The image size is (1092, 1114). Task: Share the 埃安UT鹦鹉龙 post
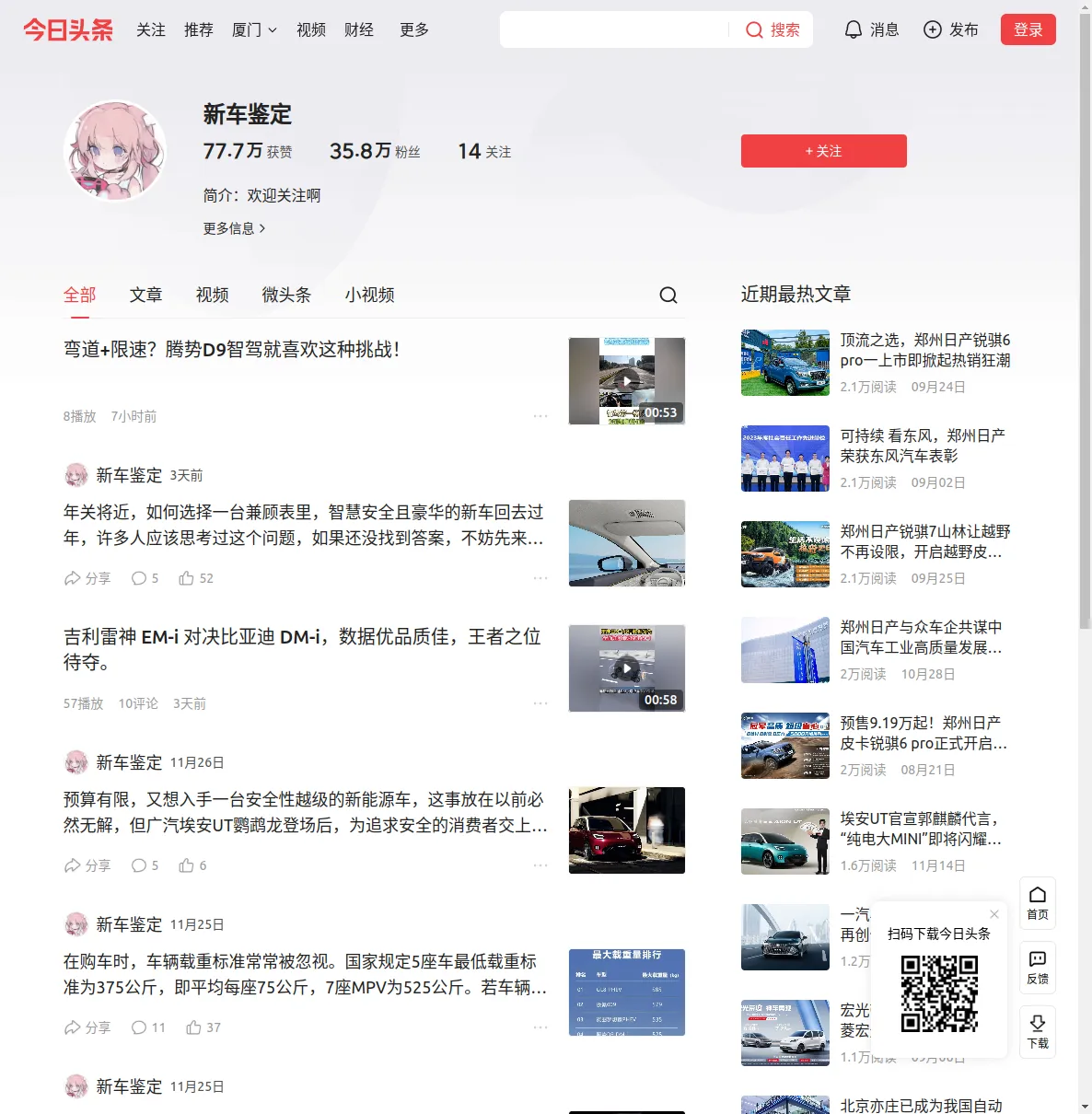pos(87,865)
